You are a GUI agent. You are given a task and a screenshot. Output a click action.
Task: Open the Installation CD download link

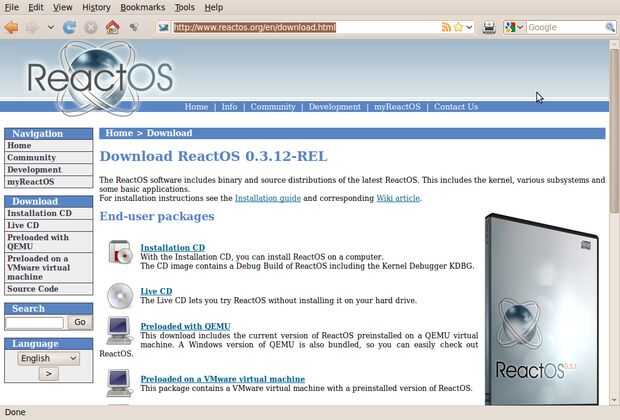(x=173, y=248)
